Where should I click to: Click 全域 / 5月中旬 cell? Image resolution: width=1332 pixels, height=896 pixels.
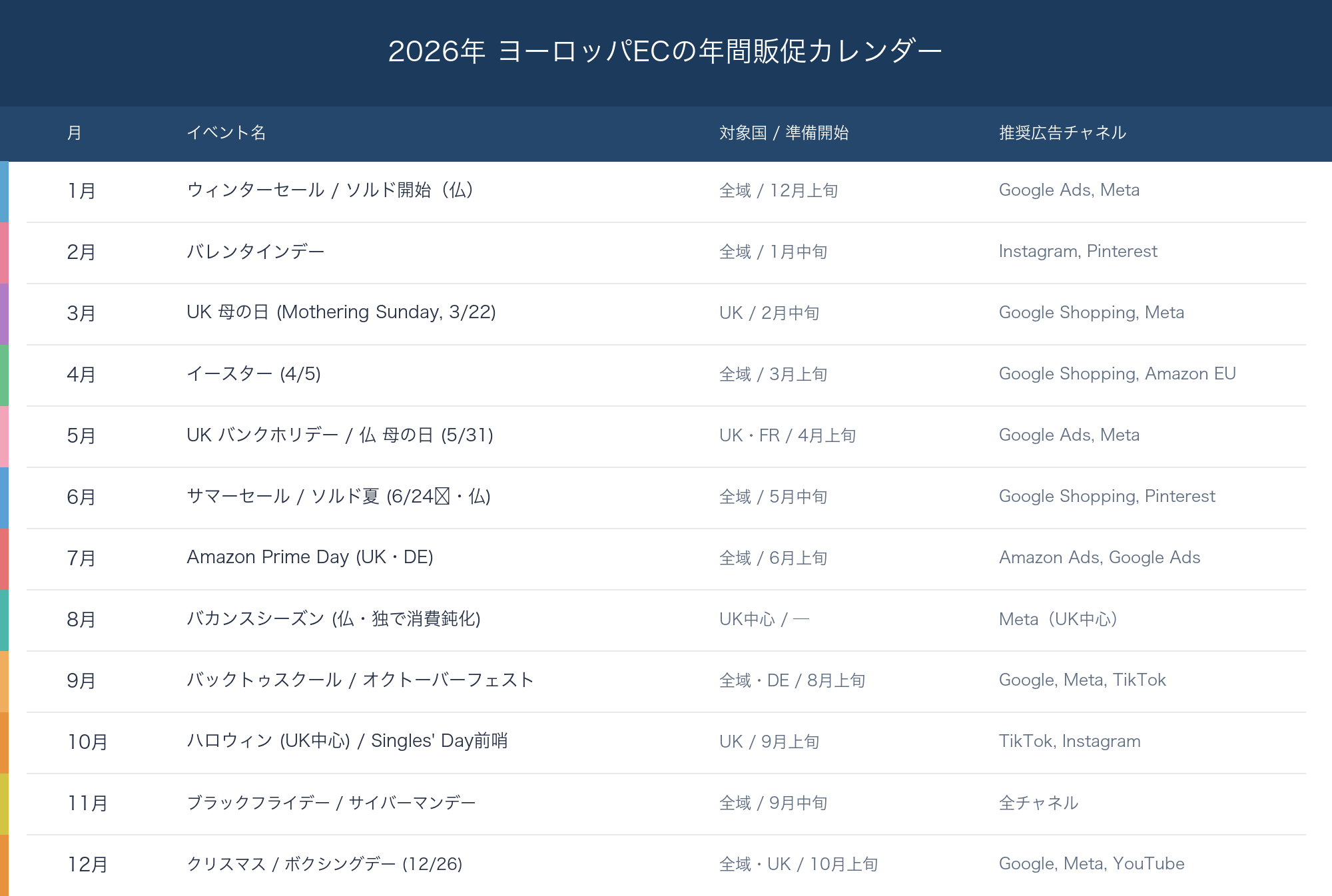(773, 497)
